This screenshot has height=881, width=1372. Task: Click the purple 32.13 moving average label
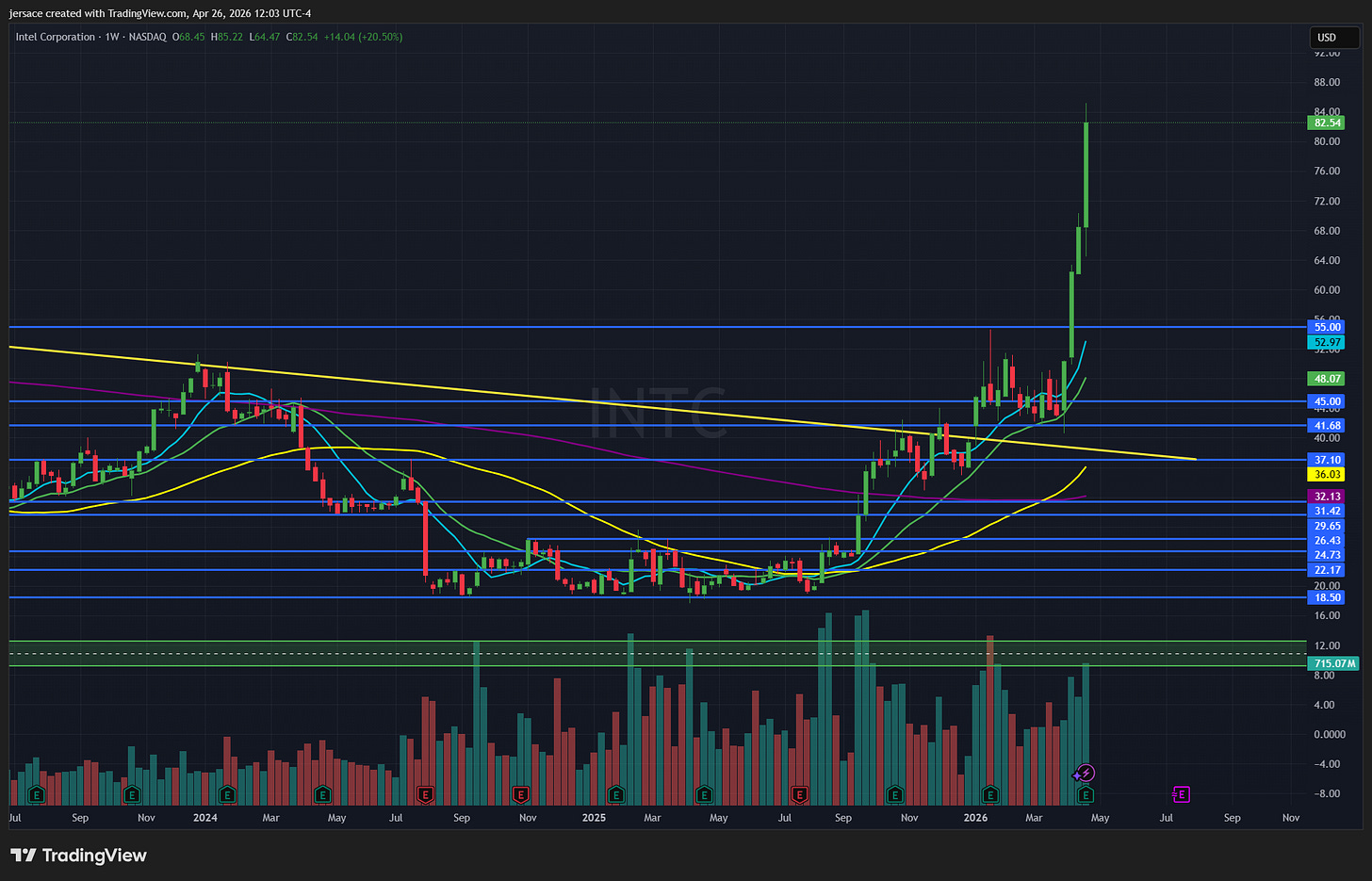(1327, 497)
